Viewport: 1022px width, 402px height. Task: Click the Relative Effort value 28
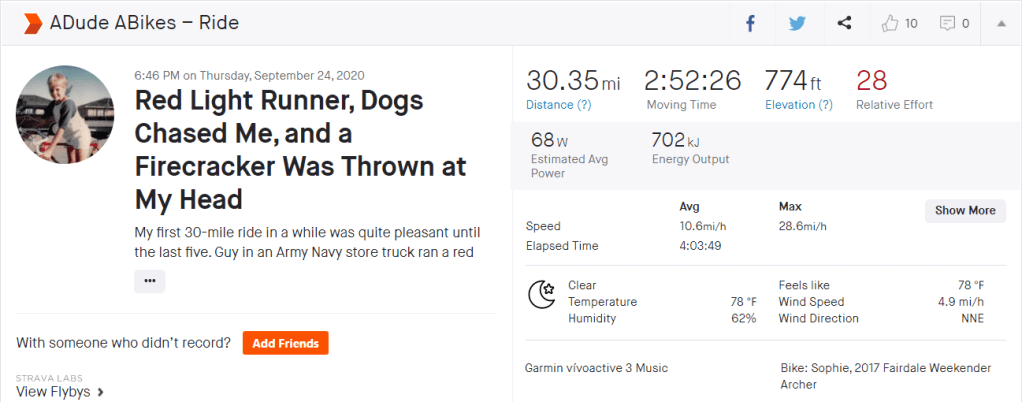871,81
